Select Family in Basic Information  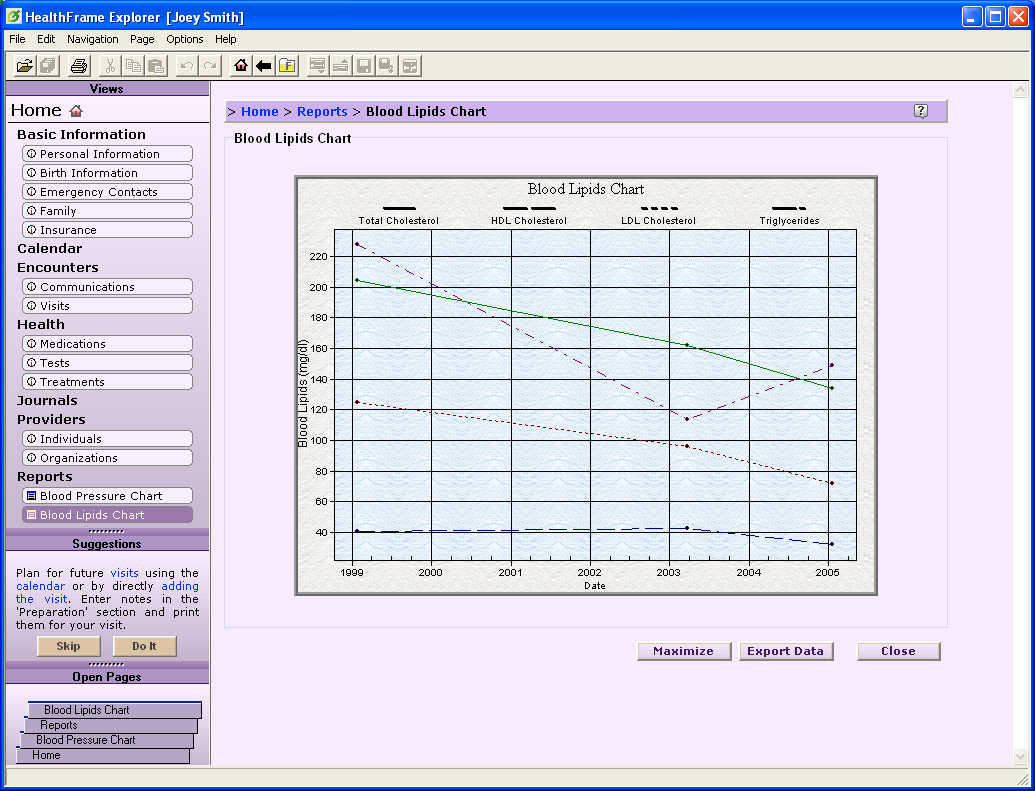[108, 211]
